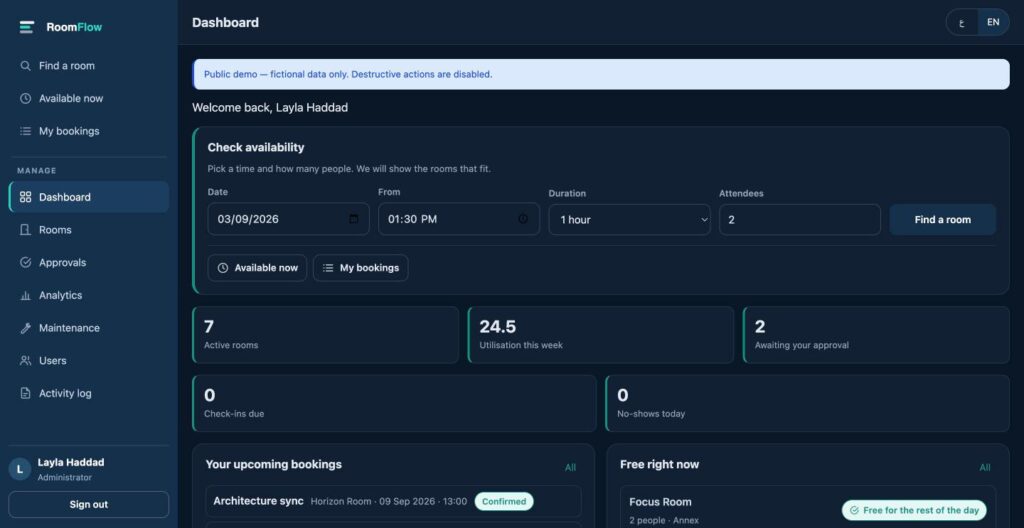Screen dimensions: 1024x528
Task: Open the clock picker icon in From field
Action: coord(523,219)
